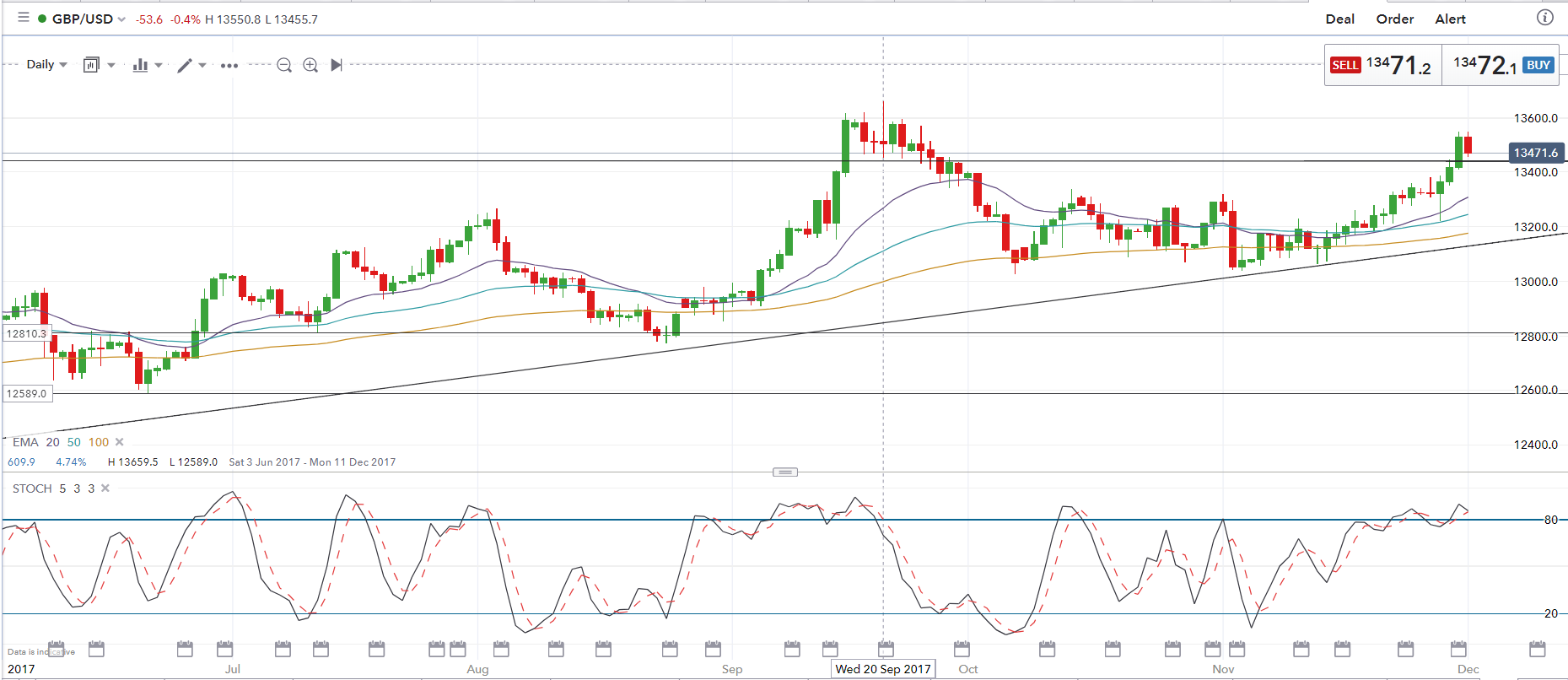Remove the EMA indicator with its X
Screen dimensions: 1568x680
pos(120,442)
